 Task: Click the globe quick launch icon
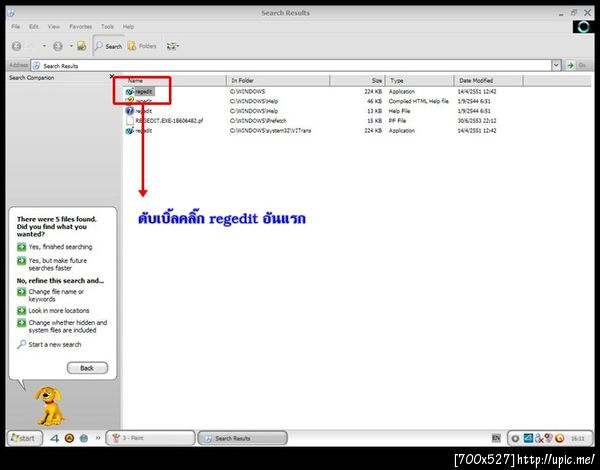(84, 438)
